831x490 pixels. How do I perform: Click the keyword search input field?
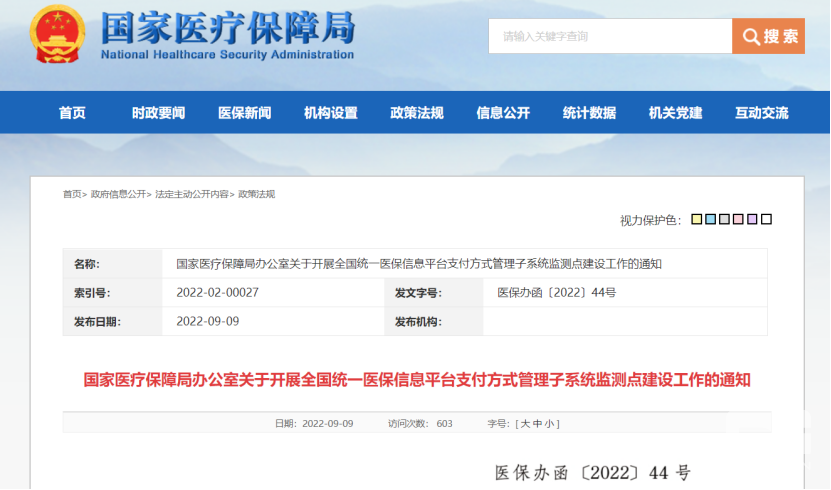pos(610,36)
